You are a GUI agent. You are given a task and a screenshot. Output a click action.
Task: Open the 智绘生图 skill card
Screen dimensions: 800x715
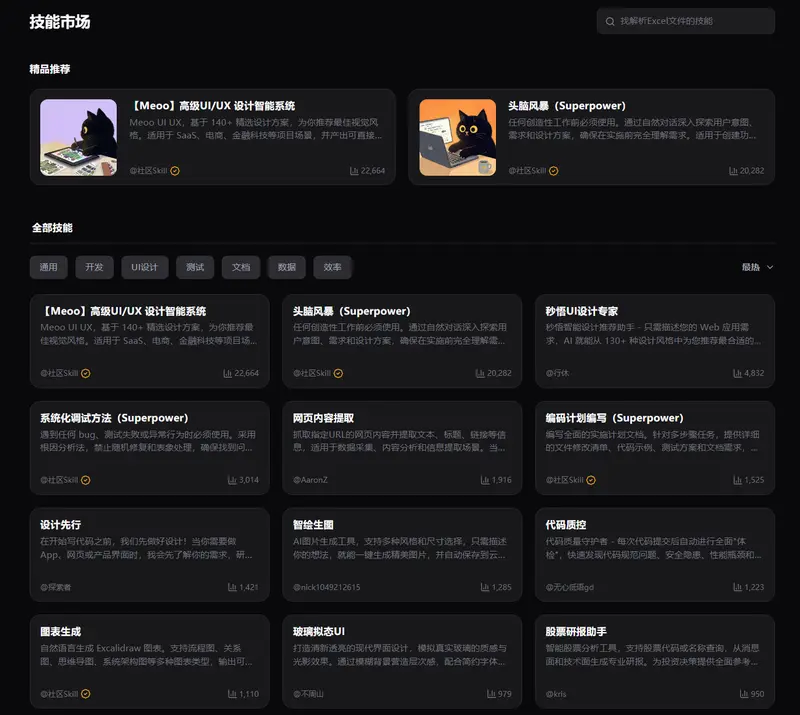pos(402,554)
